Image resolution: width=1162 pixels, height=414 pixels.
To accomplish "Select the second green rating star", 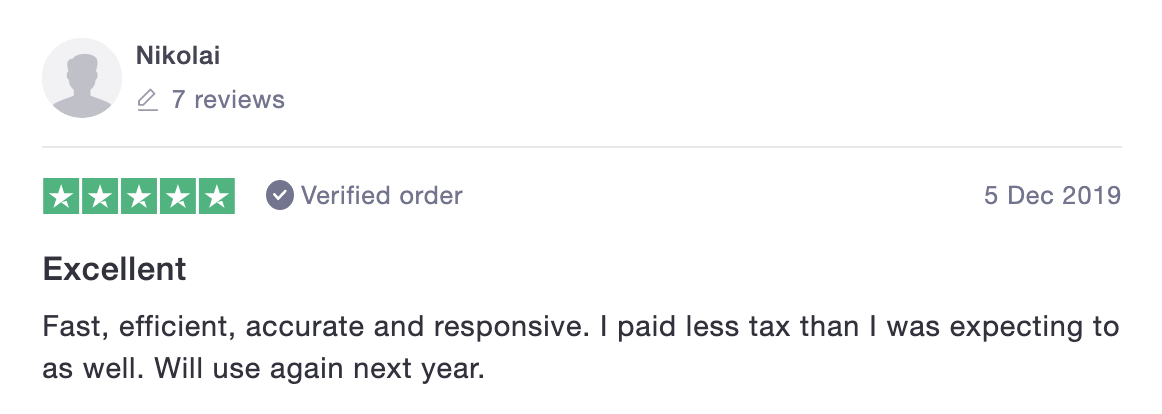I will [x=100, y=196].
